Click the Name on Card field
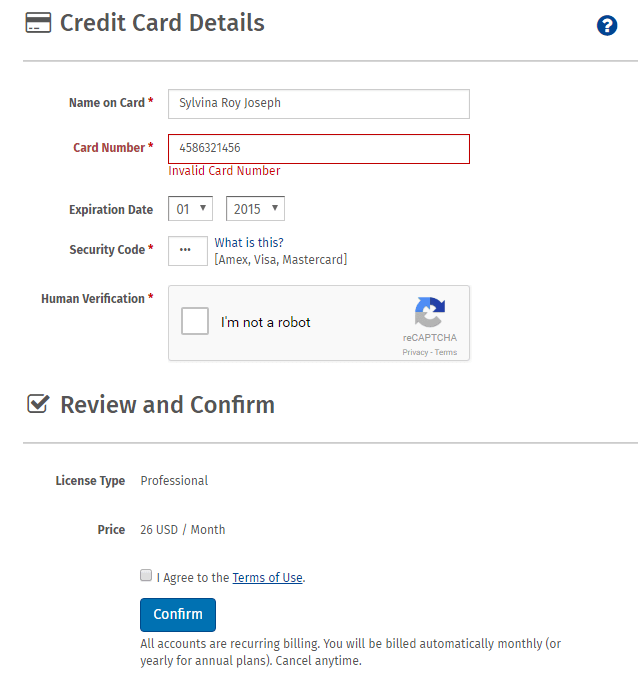 (x=319, y=104)
